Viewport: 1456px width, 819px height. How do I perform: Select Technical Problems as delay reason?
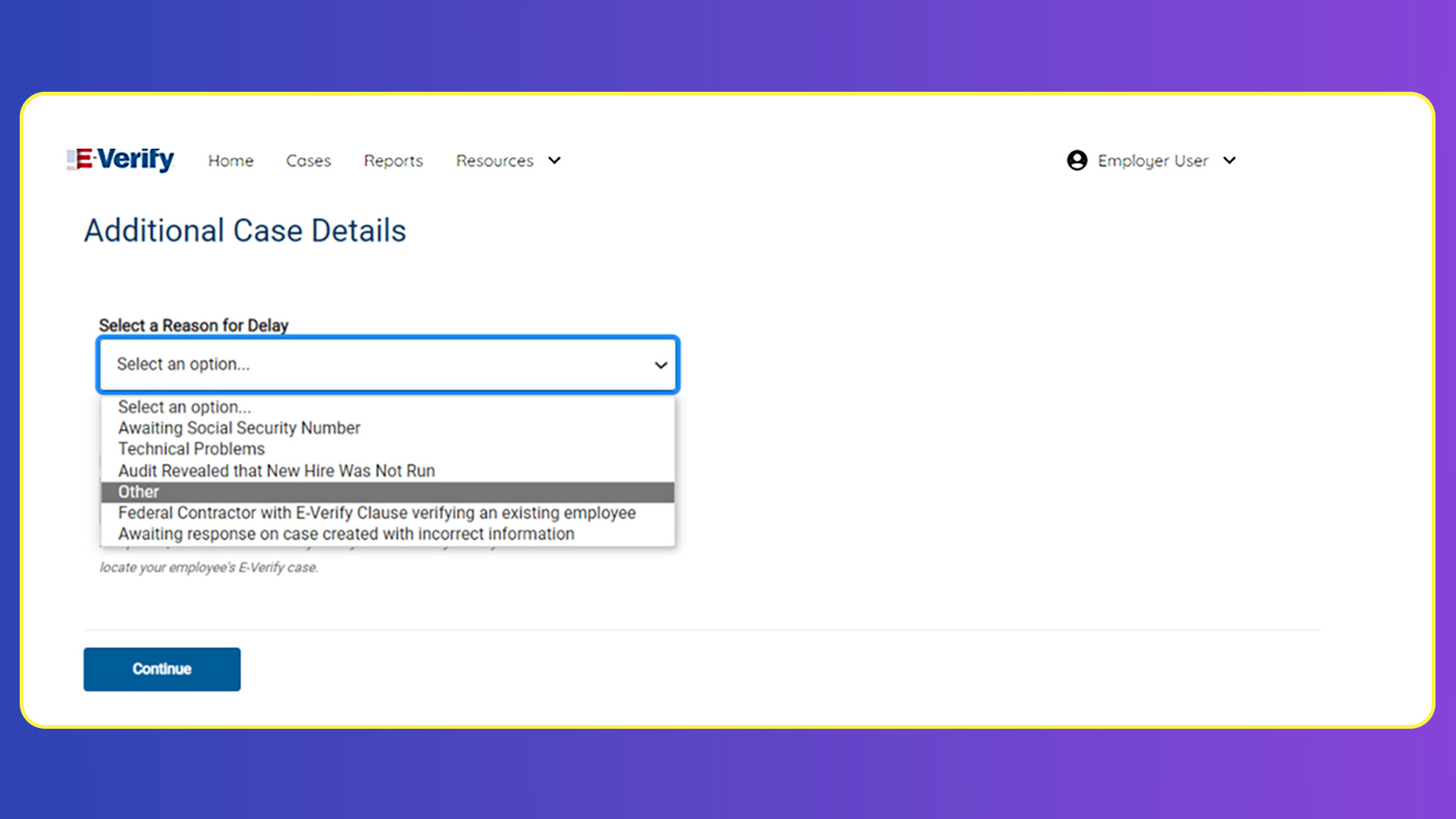coord(191,449)
